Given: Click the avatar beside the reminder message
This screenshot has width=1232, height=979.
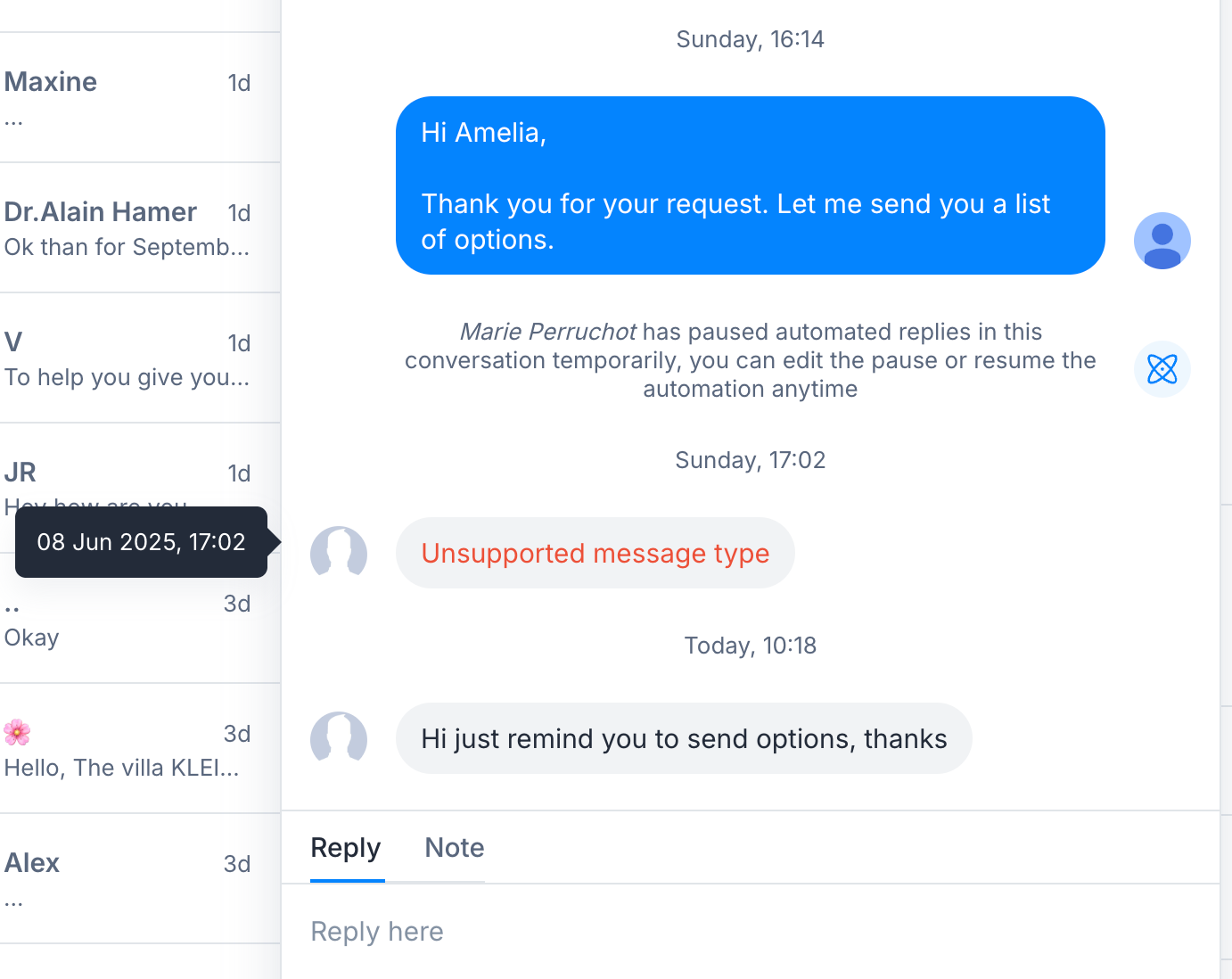Looking at the screenshot, I should pyautogui.click(x=339, y=739).
